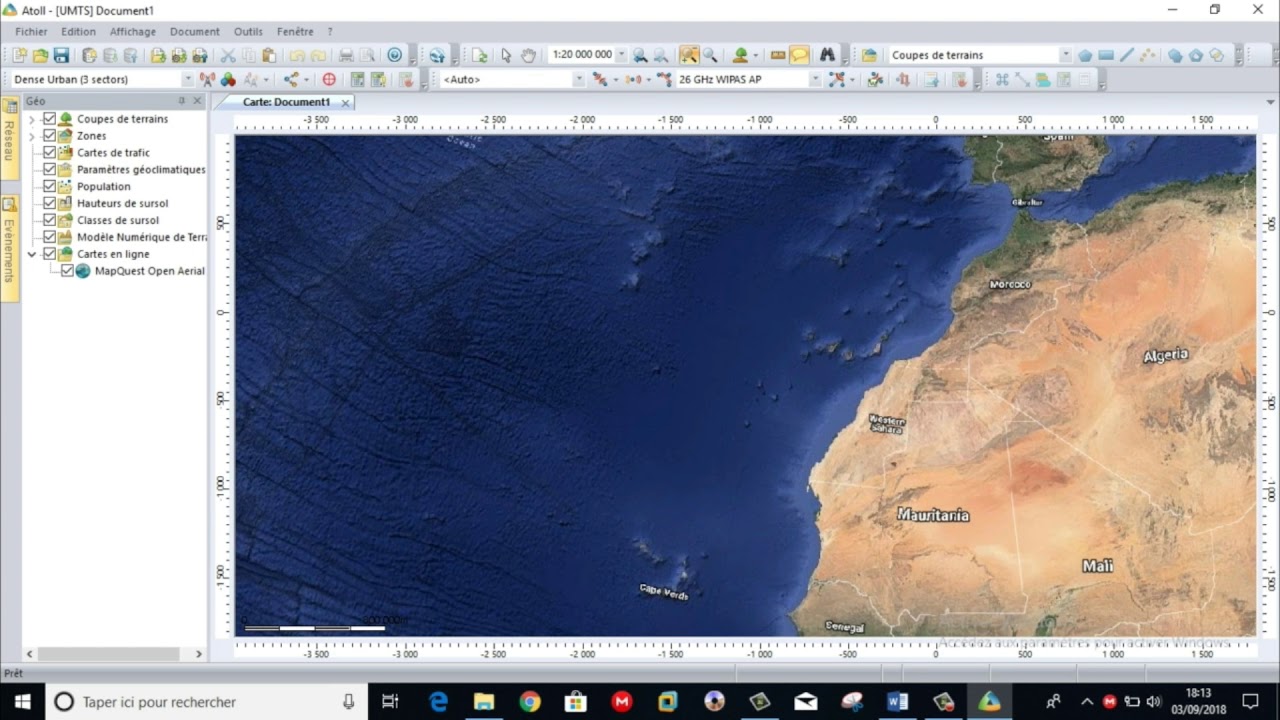Click the Open folder toolbar icon
1280x720 pixels.
(41, 55)
